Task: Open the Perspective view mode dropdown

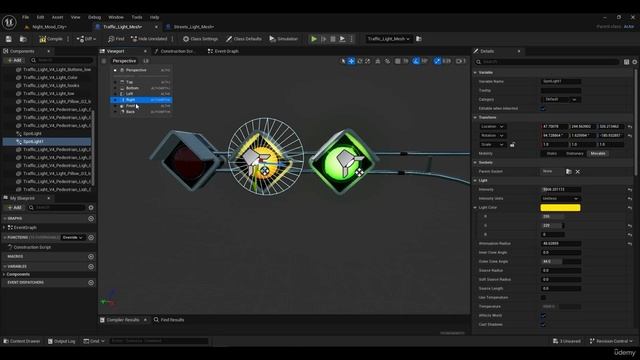Action: [124, 61]
